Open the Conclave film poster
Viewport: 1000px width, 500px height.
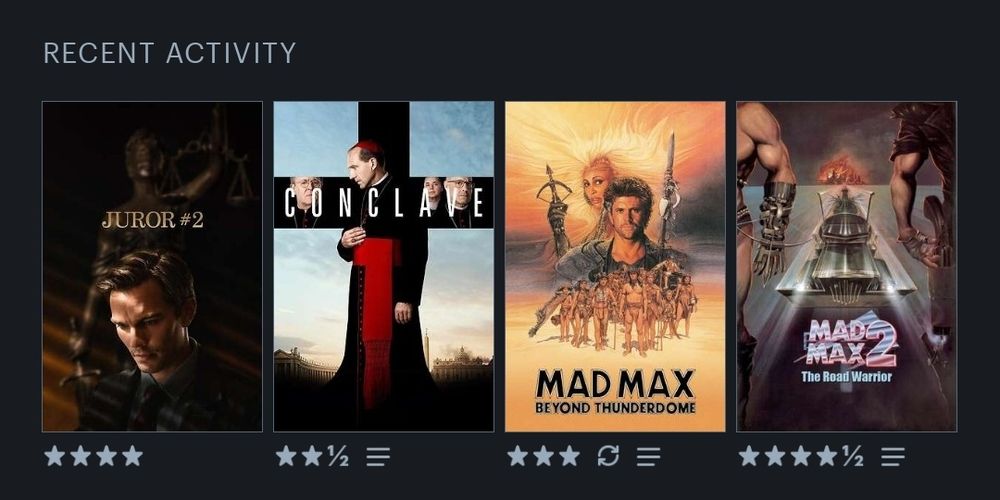[384, 267]
